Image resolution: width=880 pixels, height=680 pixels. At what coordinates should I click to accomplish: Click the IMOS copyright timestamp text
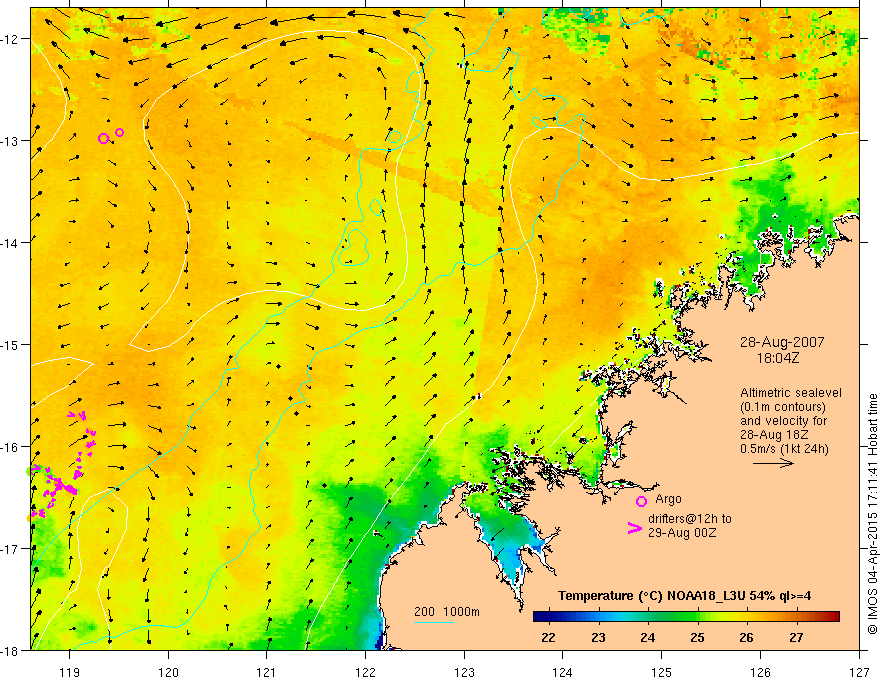pos(872,514)
